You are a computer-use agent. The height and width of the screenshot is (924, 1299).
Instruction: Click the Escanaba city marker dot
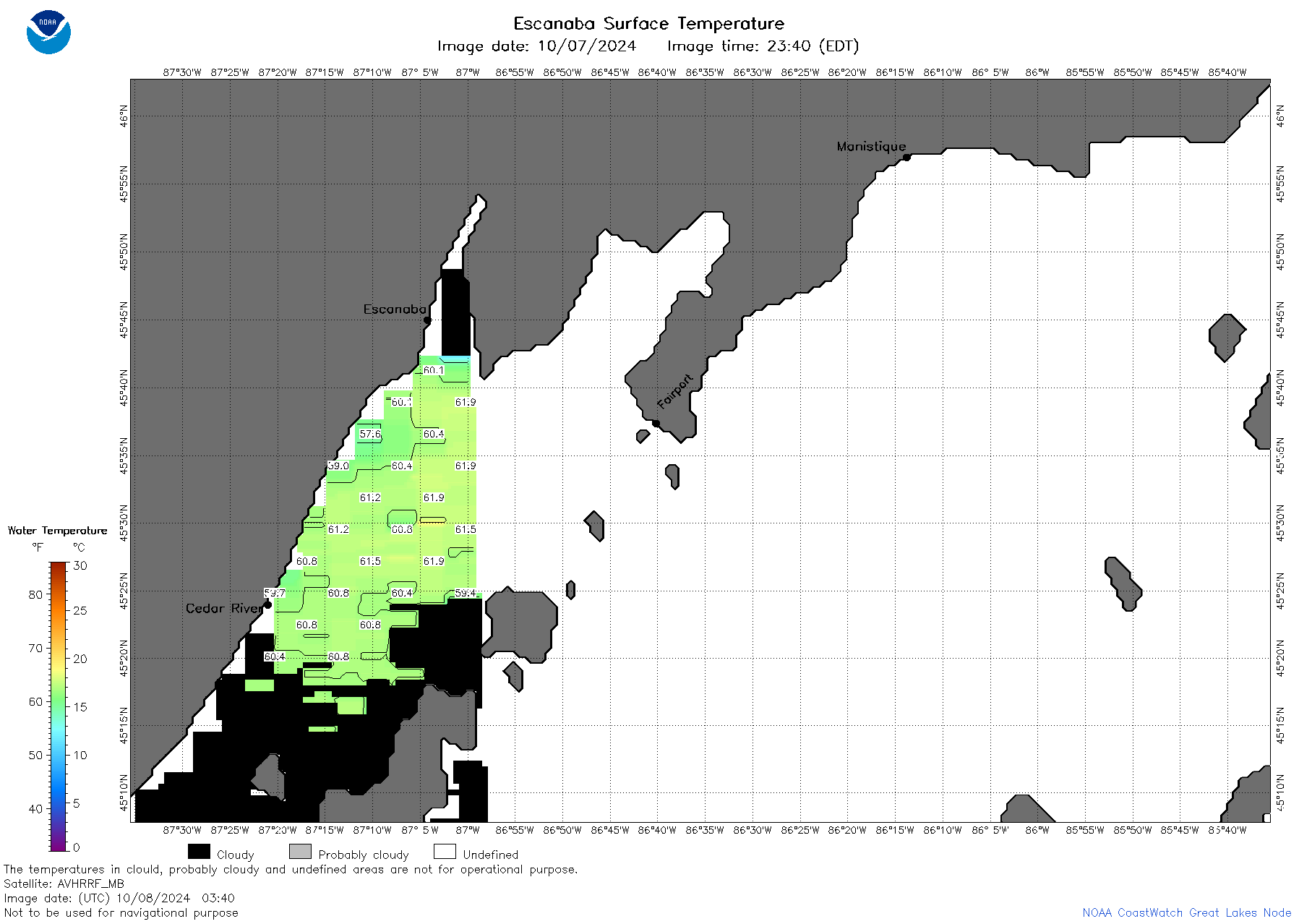[427, 320]
